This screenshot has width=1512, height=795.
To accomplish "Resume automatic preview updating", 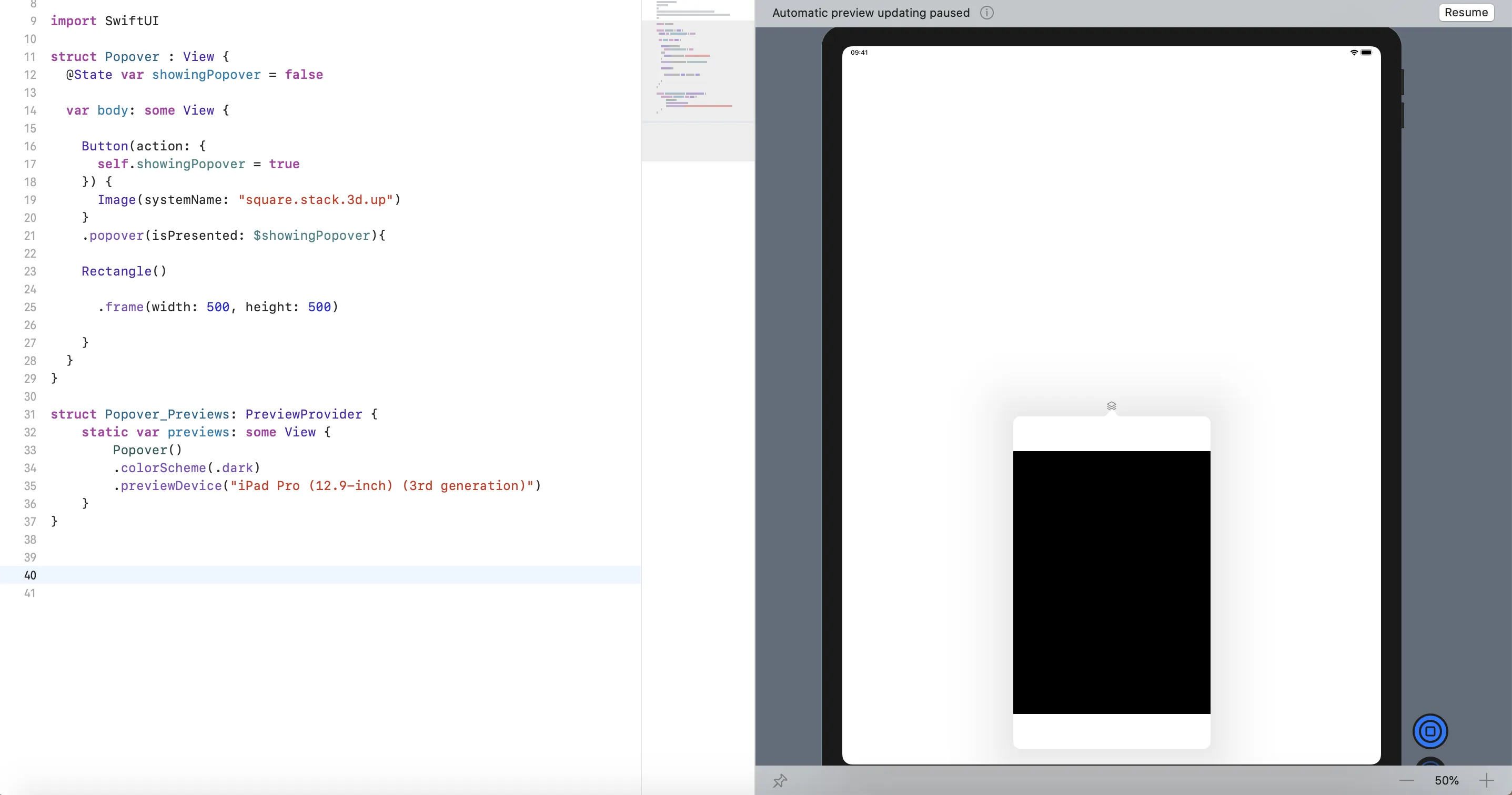I will (1466, 12).
